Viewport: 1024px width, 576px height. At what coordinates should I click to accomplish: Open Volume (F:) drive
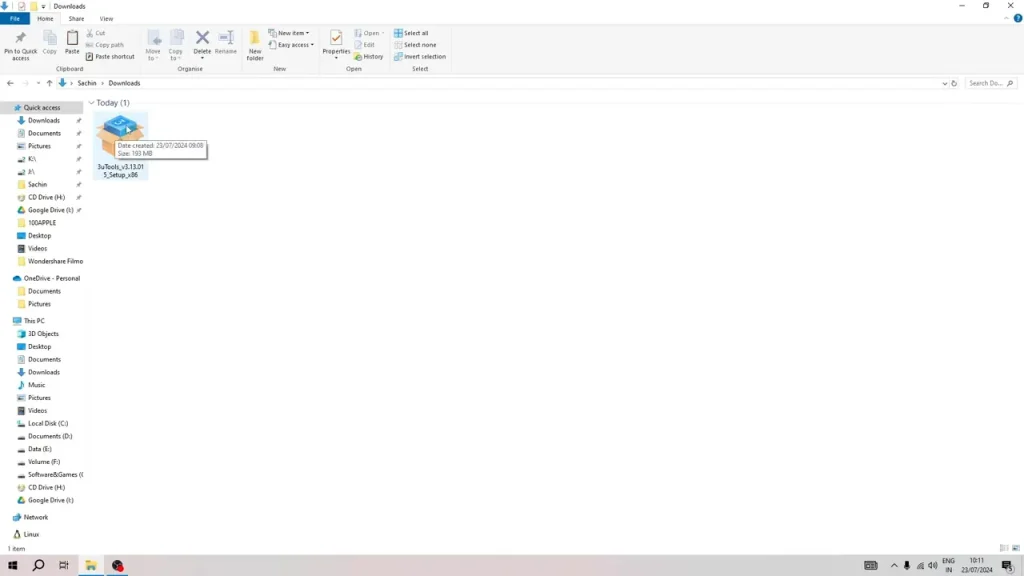click(x=44, y=462)
